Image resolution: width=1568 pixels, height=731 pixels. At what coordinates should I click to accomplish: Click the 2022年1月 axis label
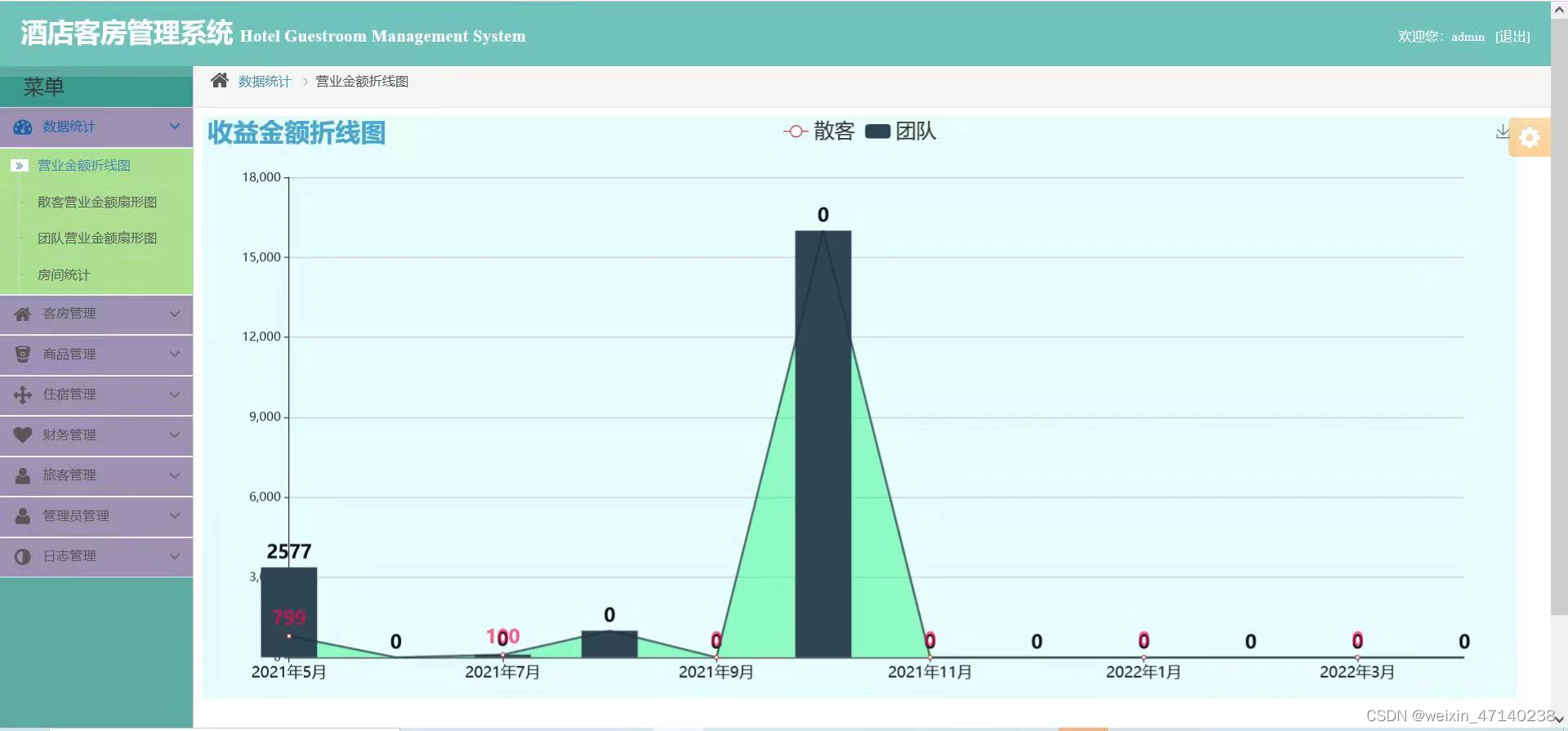click(x=1143, y=672)
